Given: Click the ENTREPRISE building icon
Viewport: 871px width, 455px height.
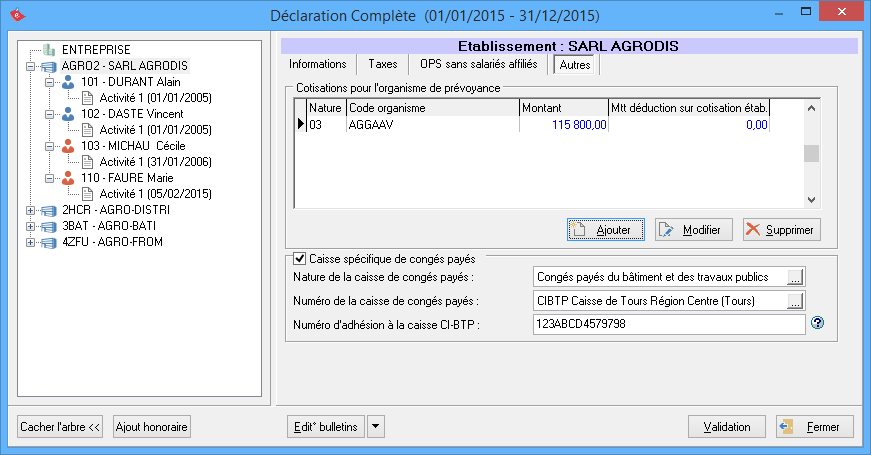Looking at the screenshot, I should click(x=48, y=49).
